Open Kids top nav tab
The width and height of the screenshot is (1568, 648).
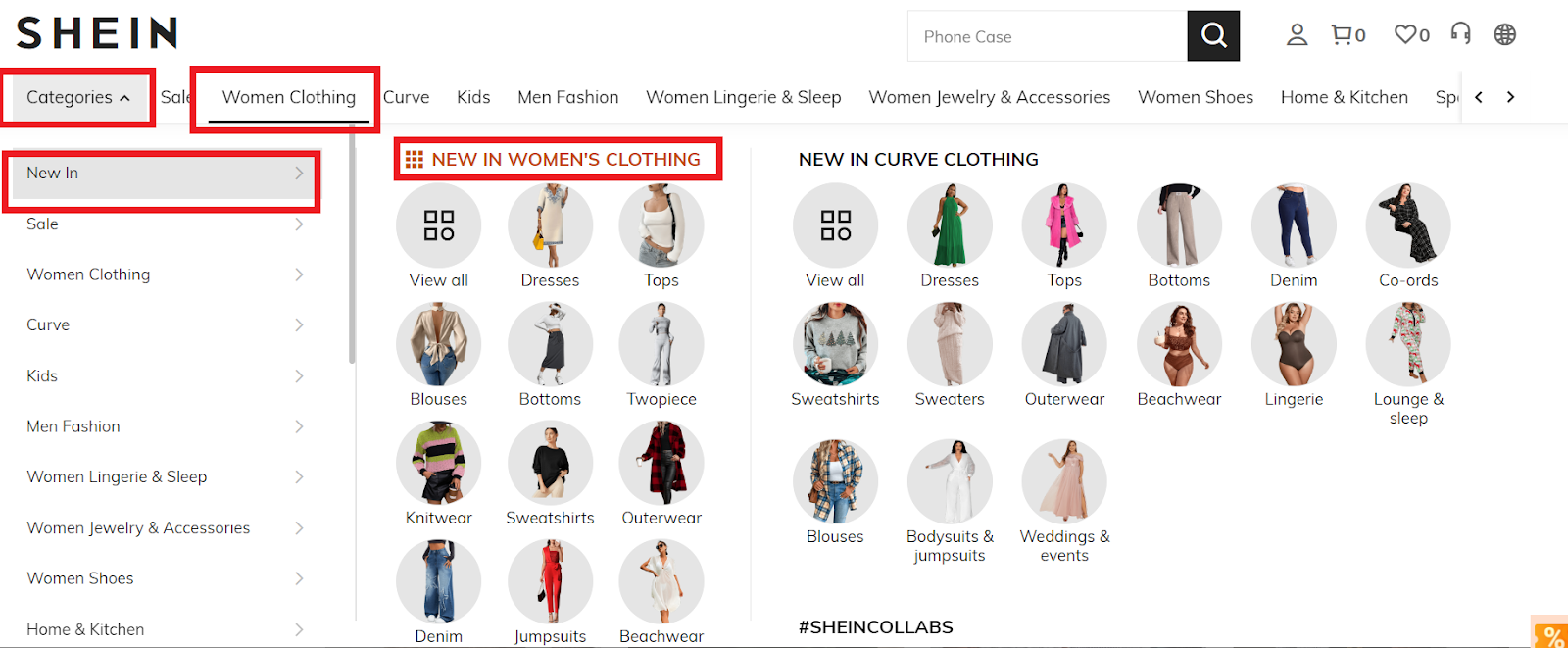pyautogui.click(x=473, y=97)
